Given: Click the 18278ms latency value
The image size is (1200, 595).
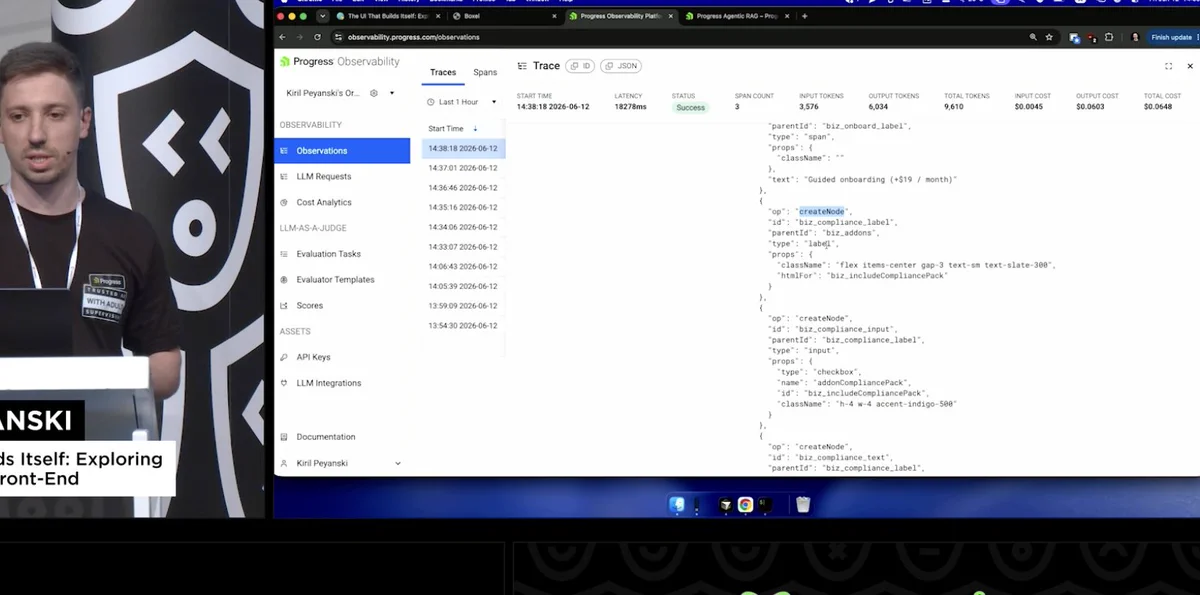Looking at the screenshot, I should click(x=630, y=106).
